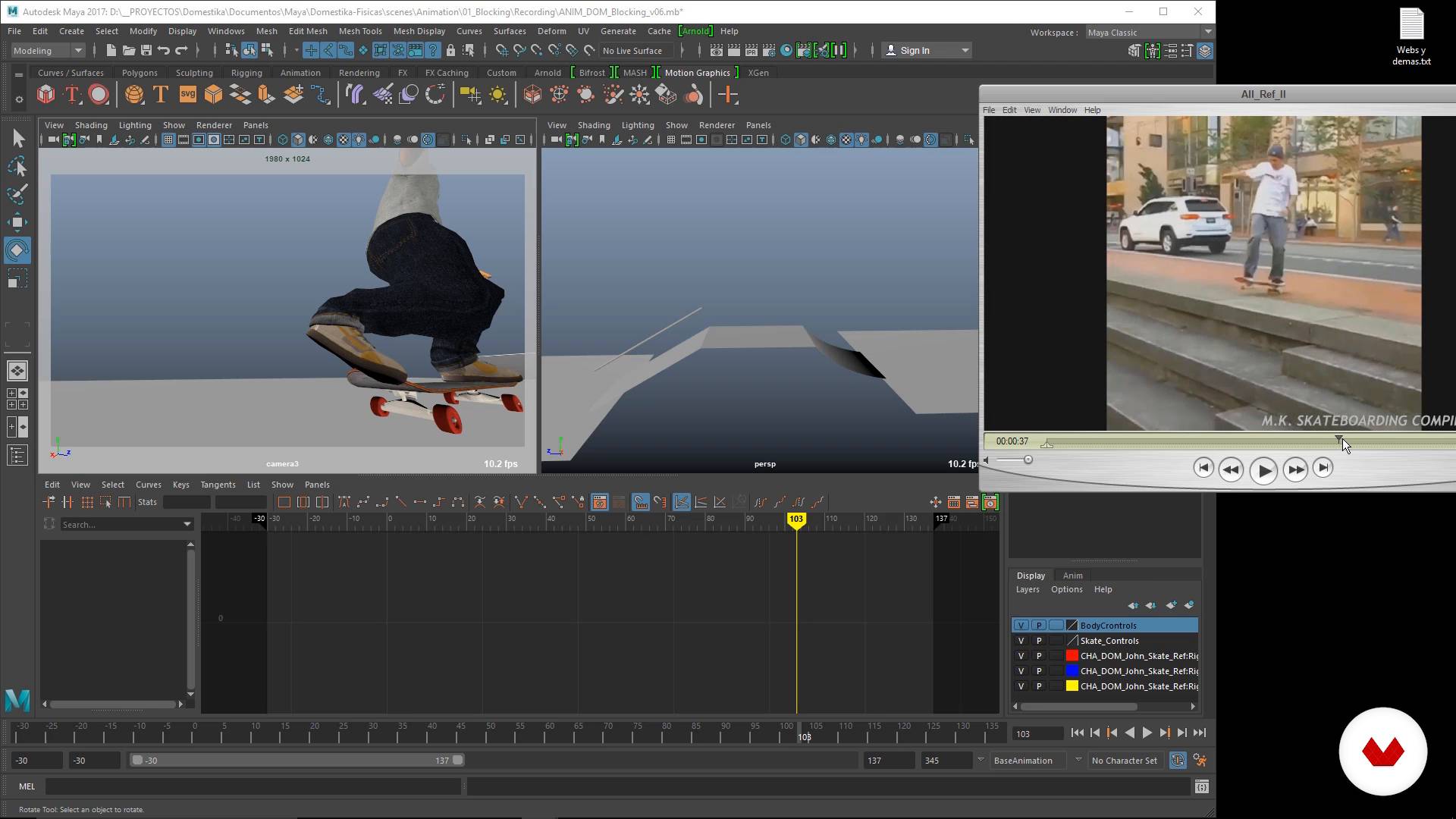Select the Lasso tool in toolbox
1456x819 pixels.
point(17,166)
